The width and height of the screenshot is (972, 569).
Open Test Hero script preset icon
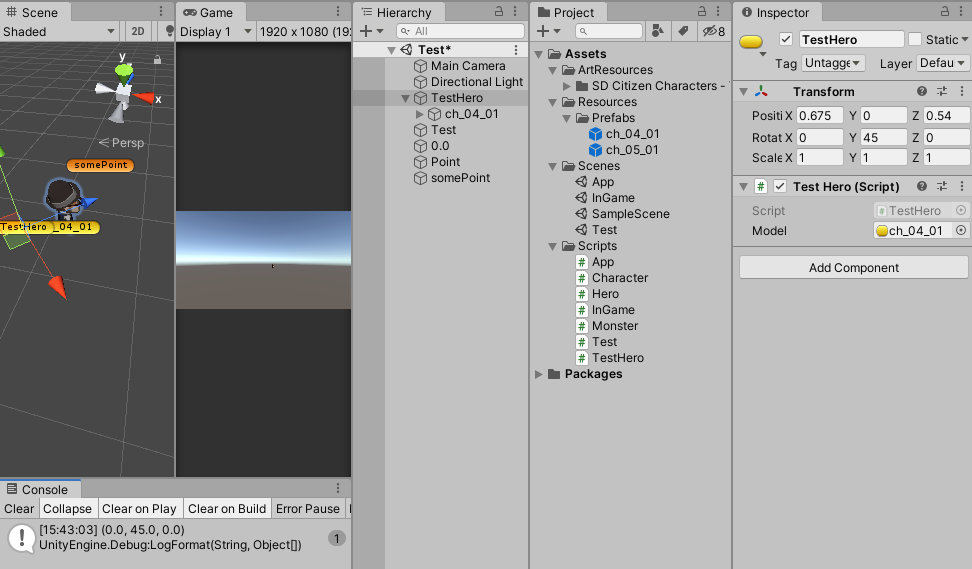tap(942, 186)
